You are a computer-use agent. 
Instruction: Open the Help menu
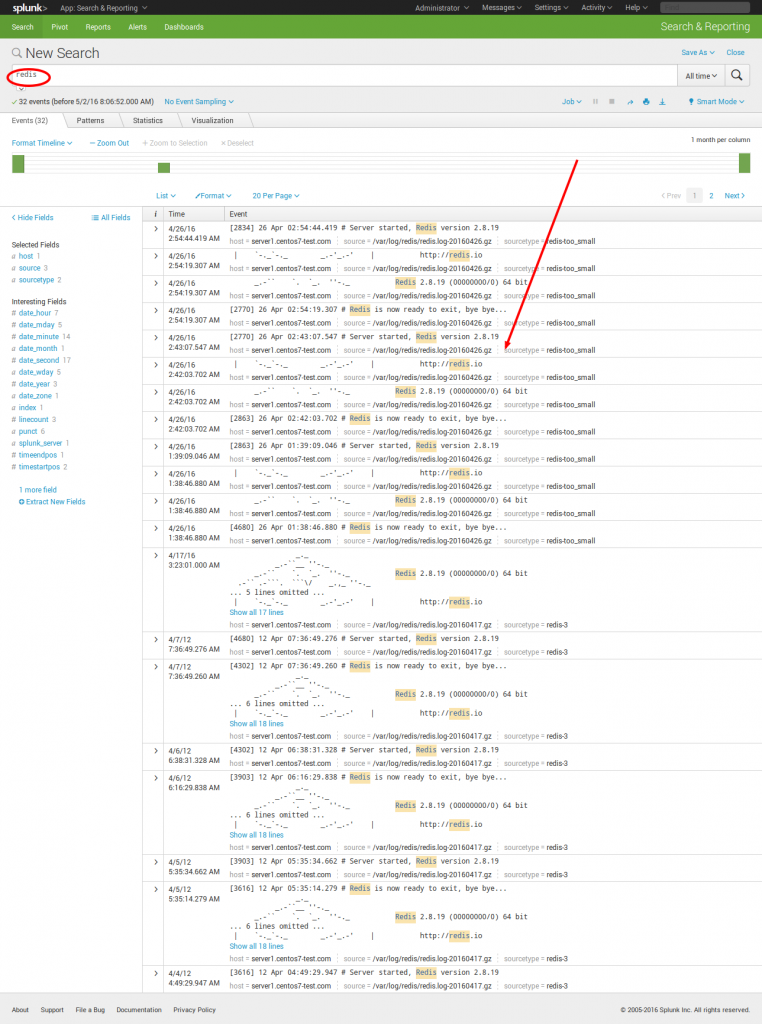[x=636, y=8]
